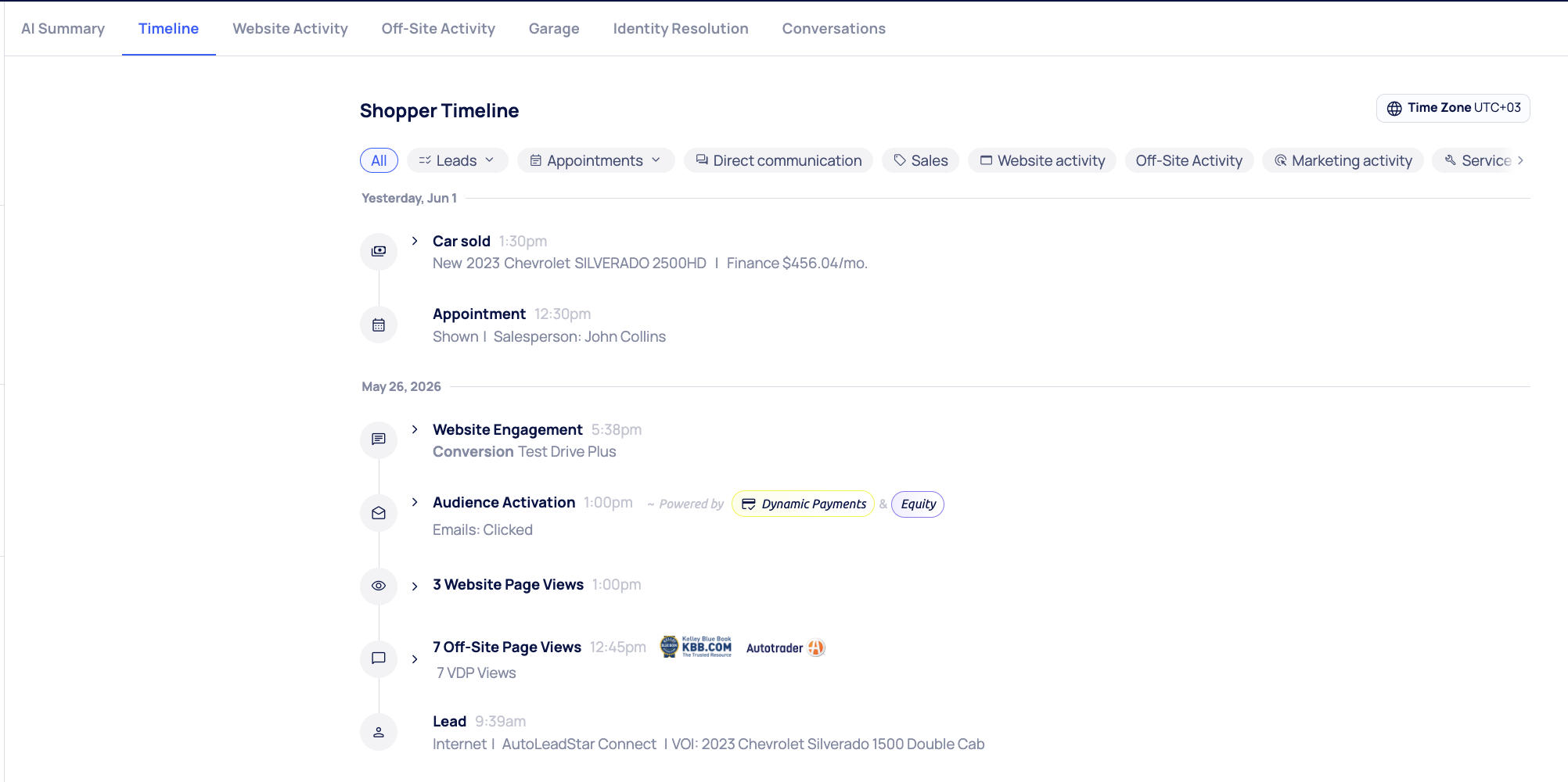Viewport: 1568px width, 782px height.
Task: Expand 3 Website Page Views entry
Action: point(415,586)
